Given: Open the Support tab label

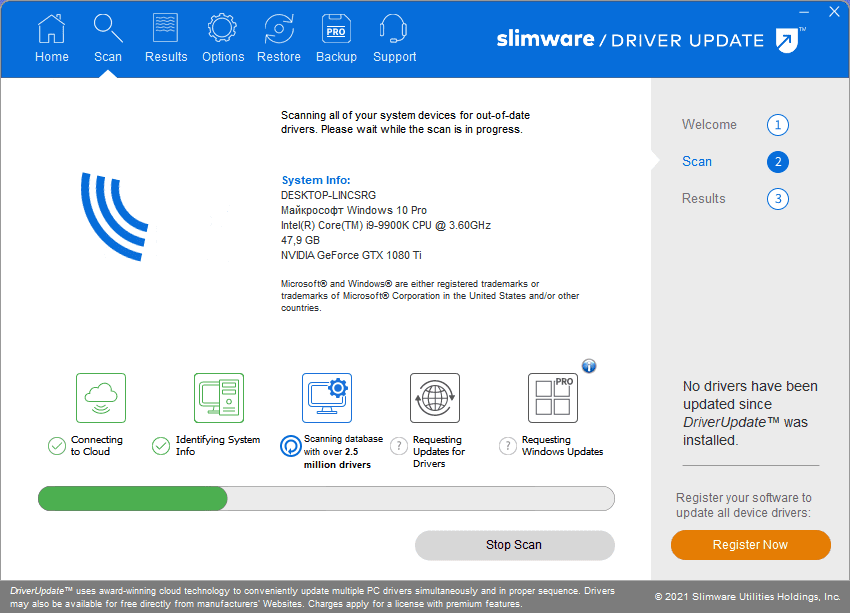Looking at the screenshot, I should click(x=394, y=57).
